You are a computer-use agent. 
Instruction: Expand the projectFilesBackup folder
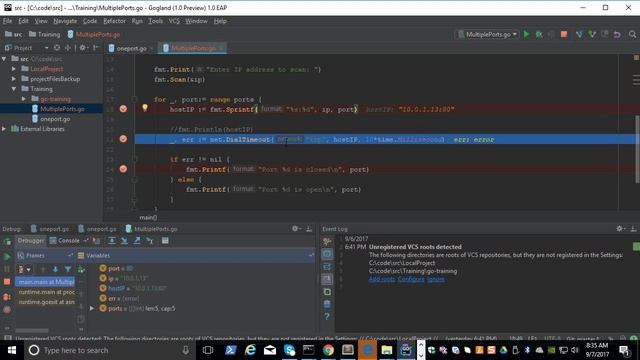click(x=14, y=79)
